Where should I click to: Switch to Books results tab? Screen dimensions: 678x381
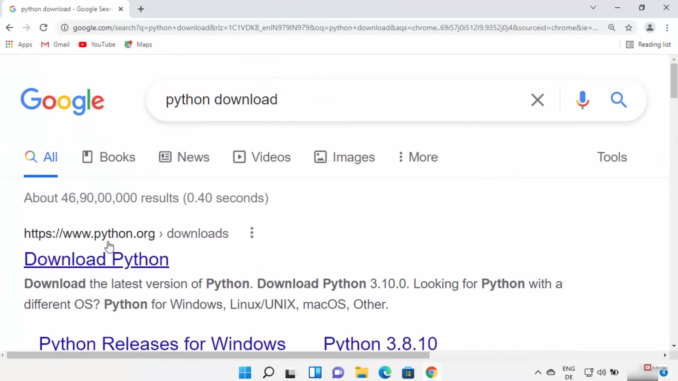click(109, 157)
